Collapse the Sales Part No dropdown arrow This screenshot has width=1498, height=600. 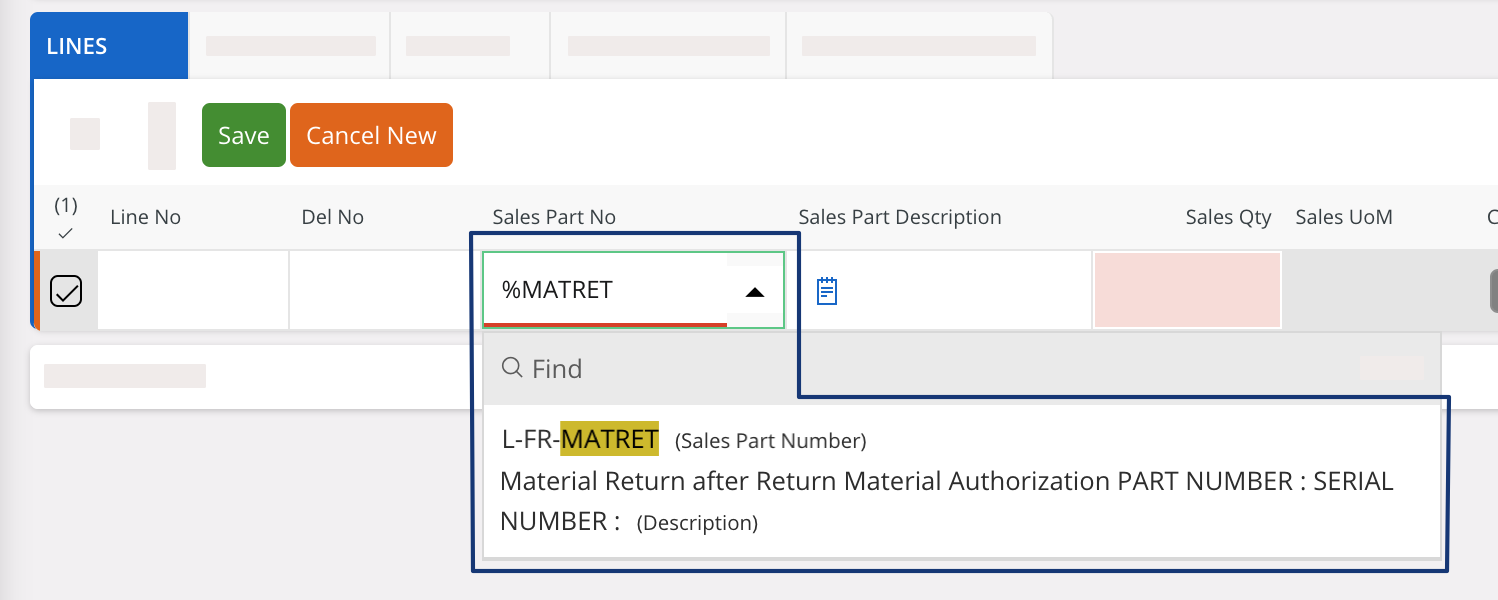[755, 292]
